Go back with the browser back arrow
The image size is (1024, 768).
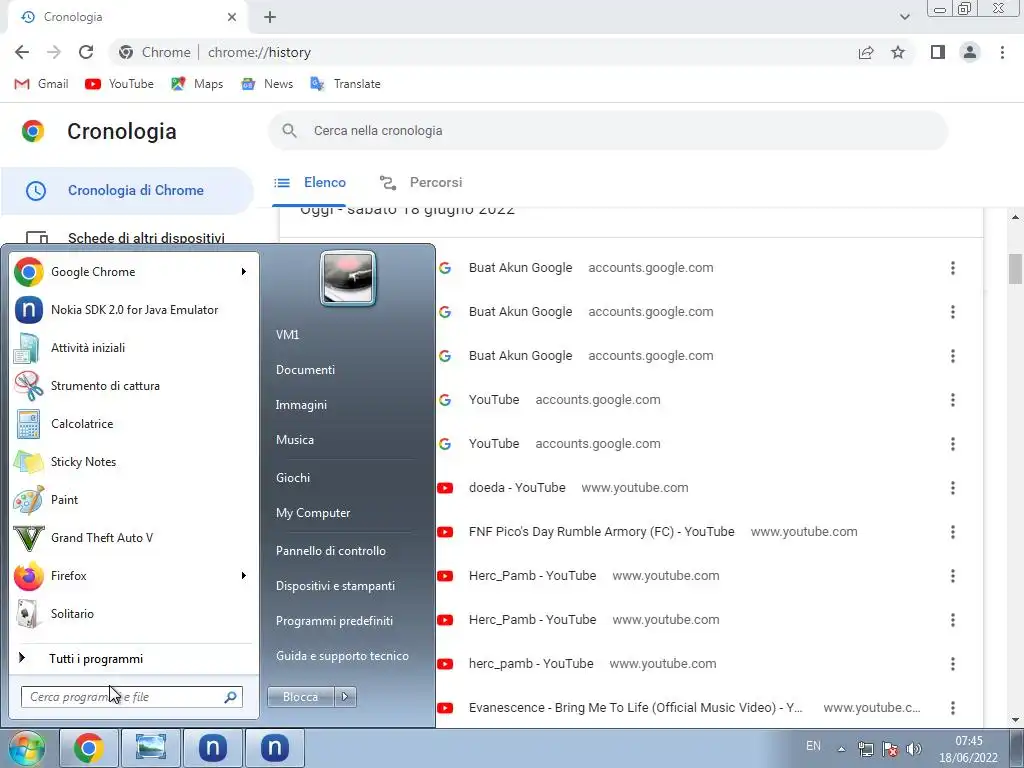click(22, 52)
